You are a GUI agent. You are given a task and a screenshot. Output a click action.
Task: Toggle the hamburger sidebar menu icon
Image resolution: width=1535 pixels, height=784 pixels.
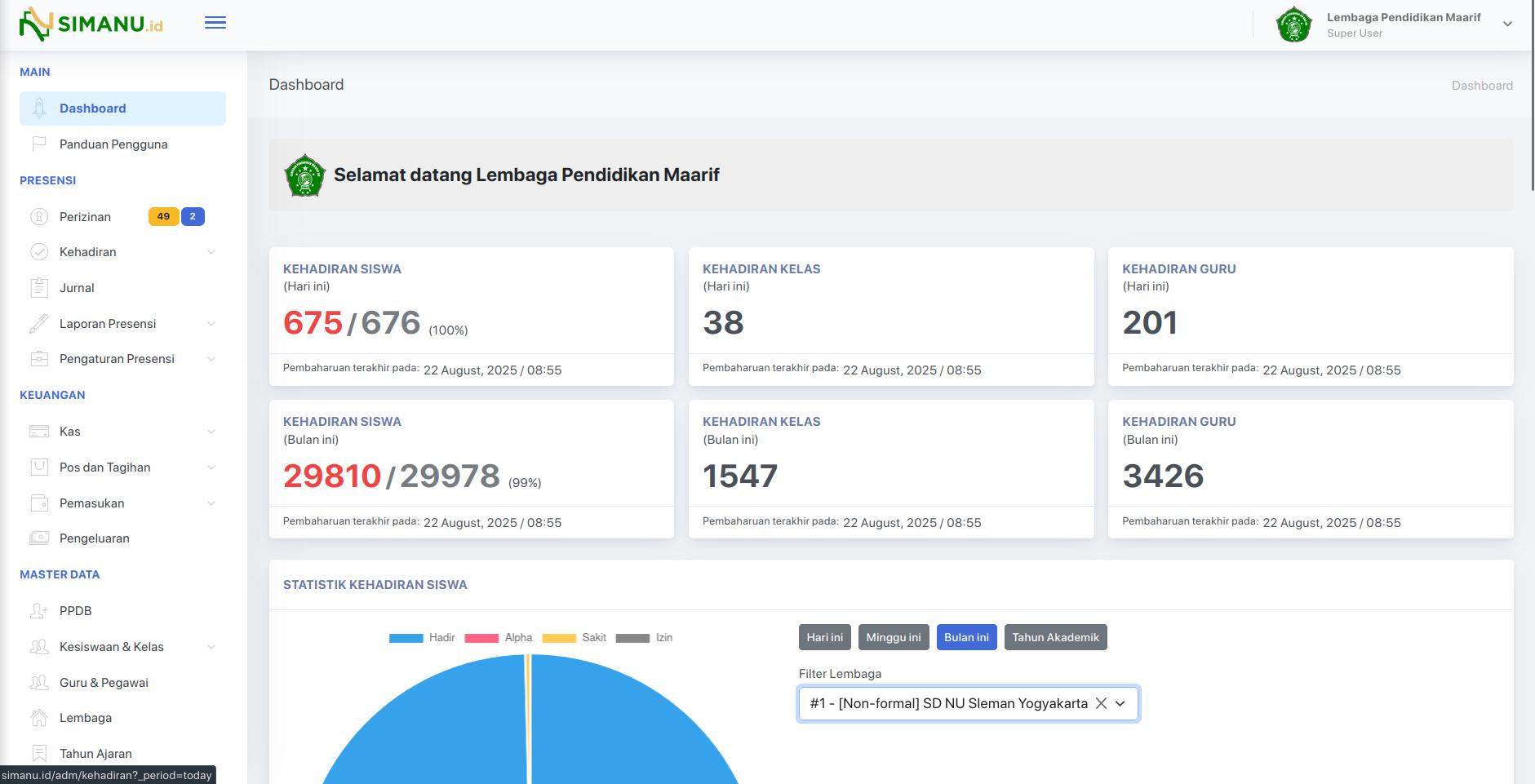coord(215,23)
